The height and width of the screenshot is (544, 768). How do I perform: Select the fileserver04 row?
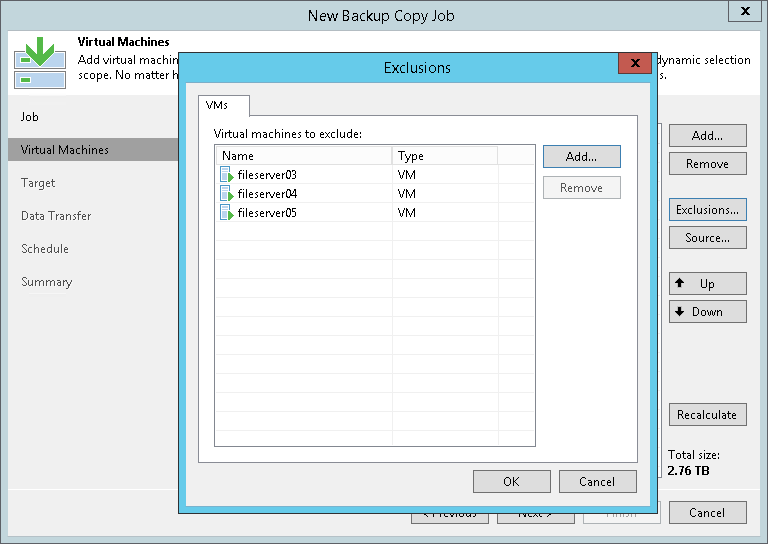coord(375,193)
